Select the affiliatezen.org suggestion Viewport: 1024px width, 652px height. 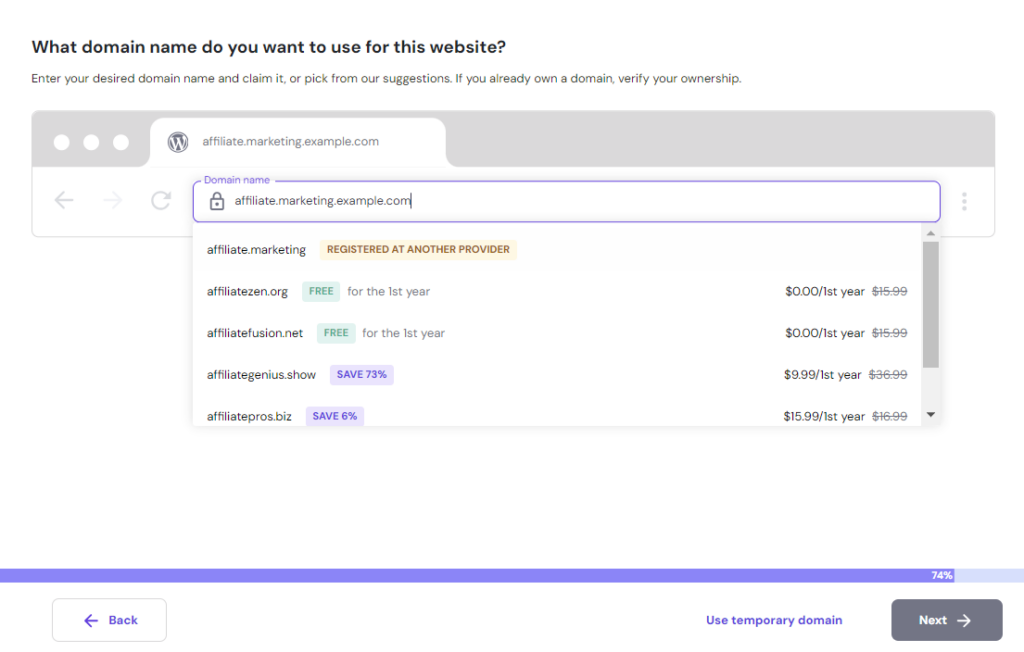247,292
